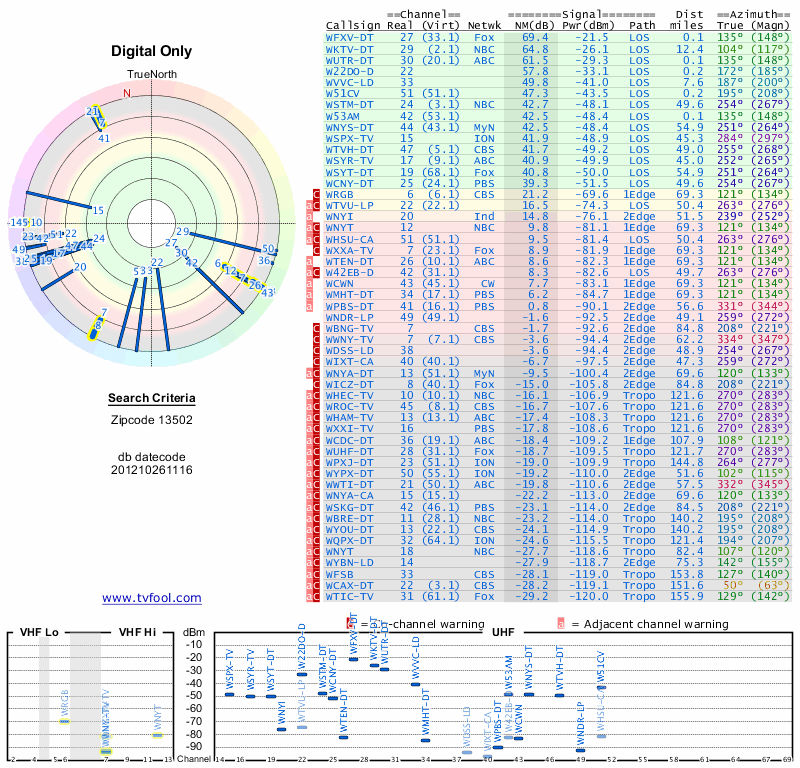Click the WFXV-DT callsign in the table
The image size is (800, 768).
pos(349,38)
